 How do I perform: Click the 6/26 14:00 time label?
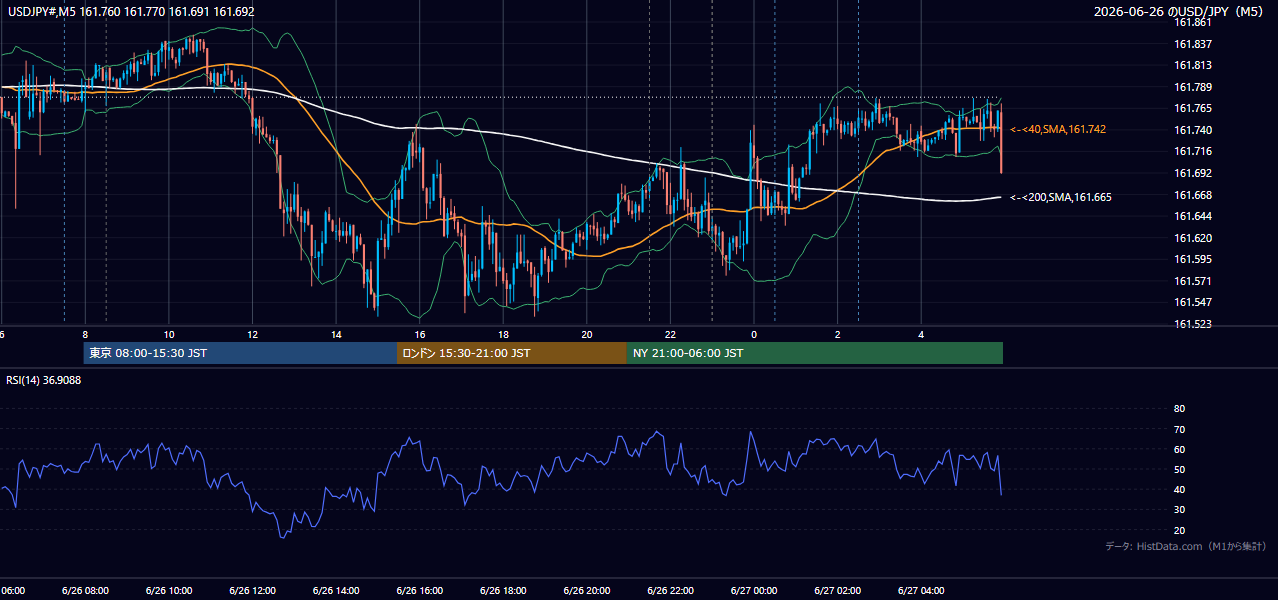(x=336, y=591)
